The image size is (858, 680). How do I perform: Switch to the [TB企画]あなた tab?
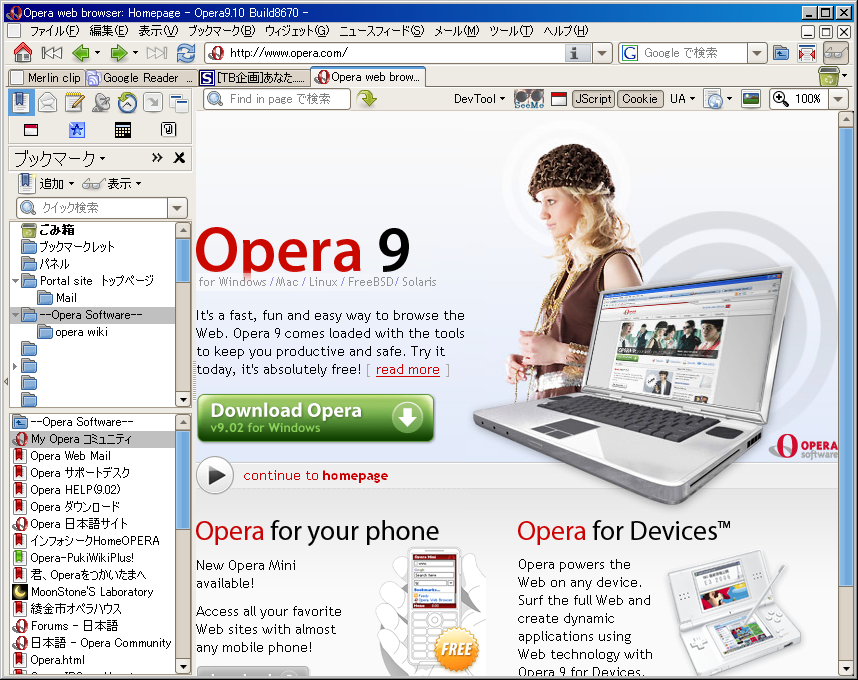coord(253,78)
